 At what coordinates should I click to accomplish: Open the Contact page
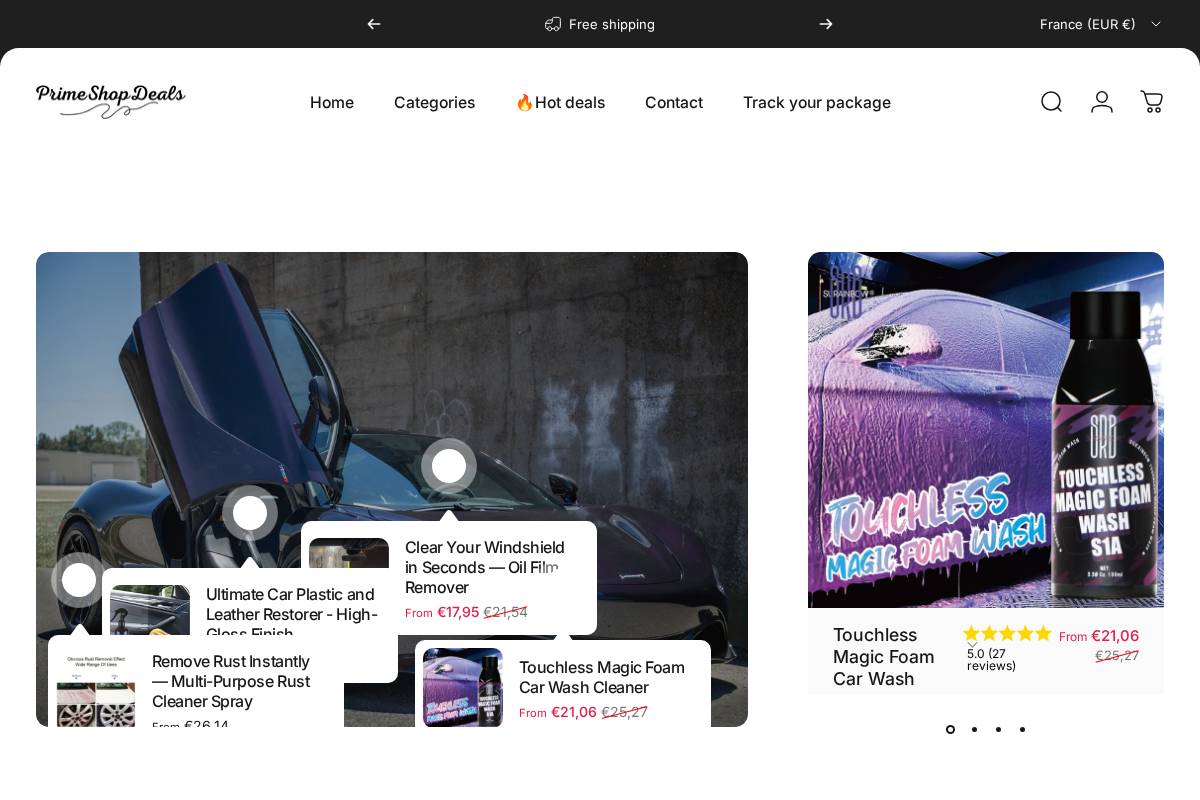[x=674, y=102]
